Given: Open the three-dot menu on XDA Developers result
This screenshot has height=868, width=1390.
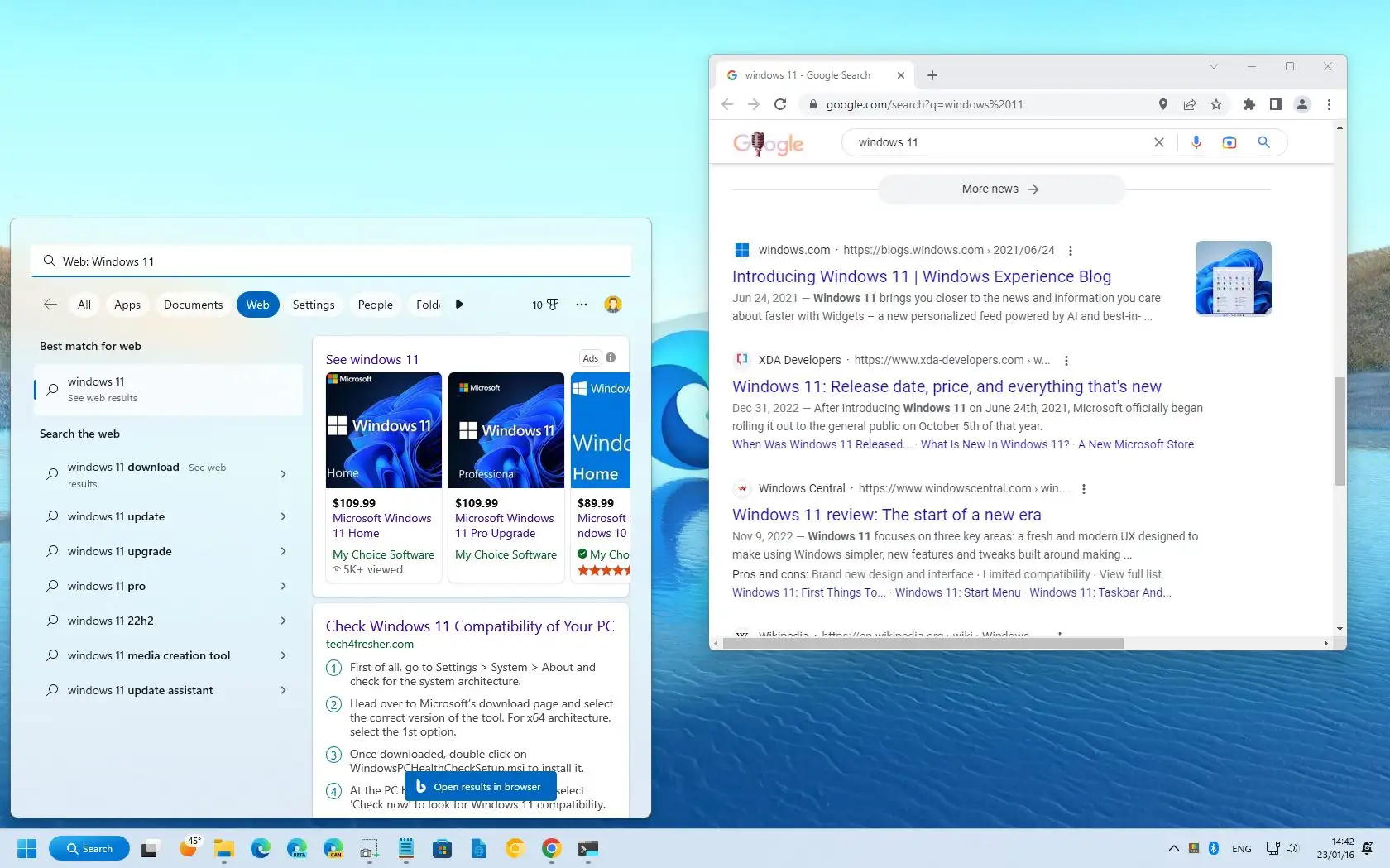Looking at the screenshot, I should click(1066, 361).
